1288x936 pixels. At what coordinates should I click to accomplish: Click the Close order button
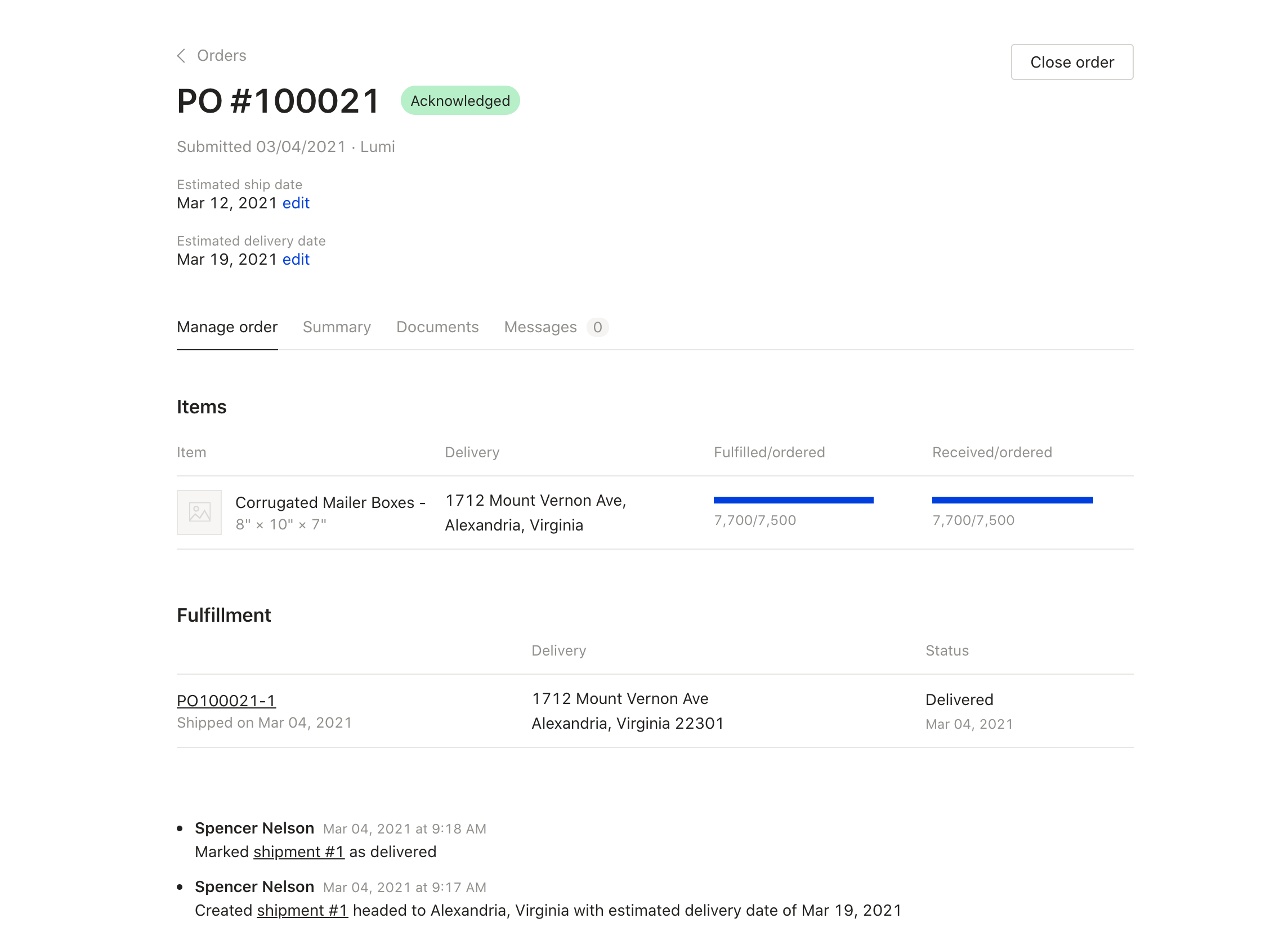pyautogui.click(x=1071, y=62)
